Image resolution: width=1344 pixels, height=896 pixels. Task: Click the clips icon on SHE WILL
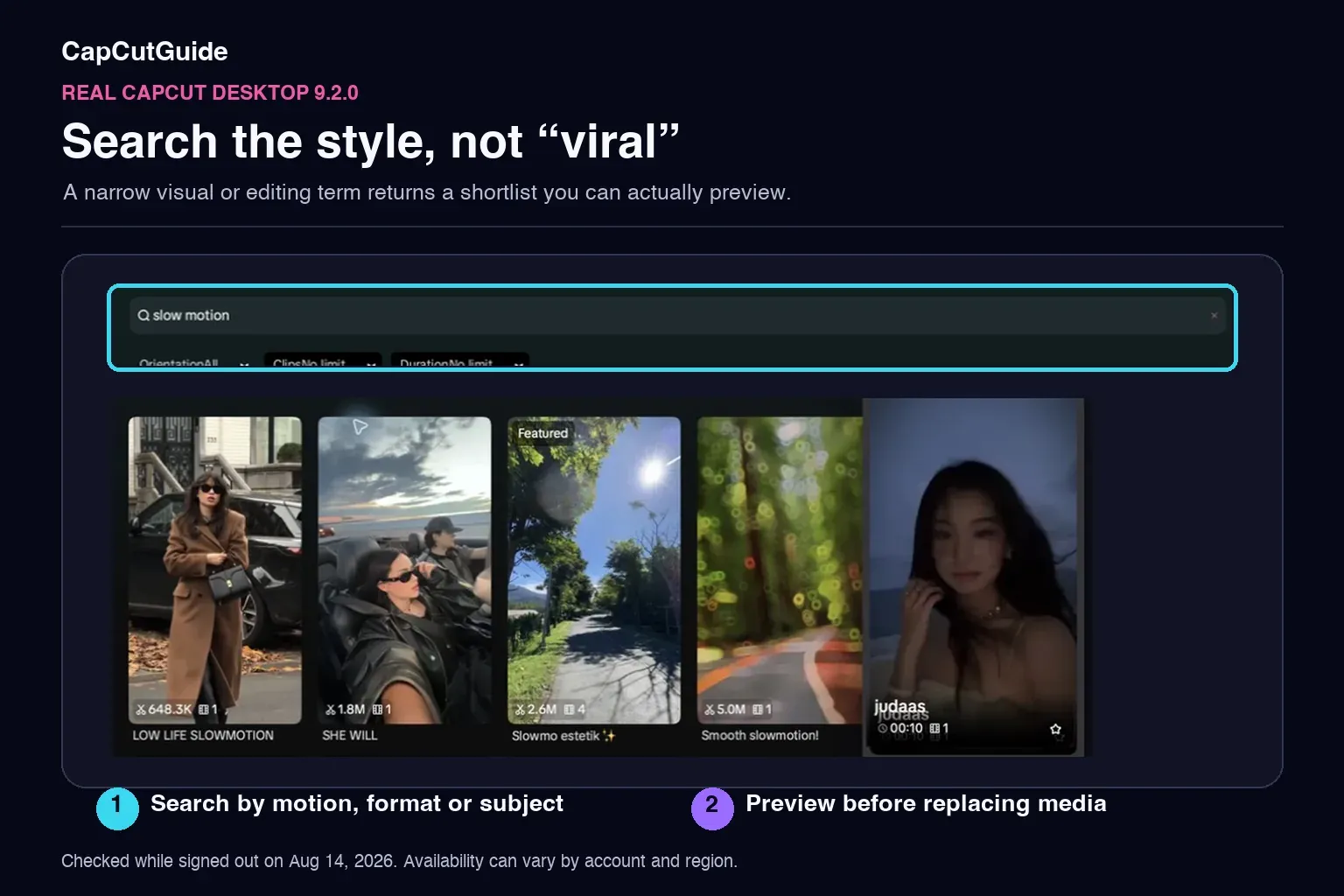coord(377,710)
